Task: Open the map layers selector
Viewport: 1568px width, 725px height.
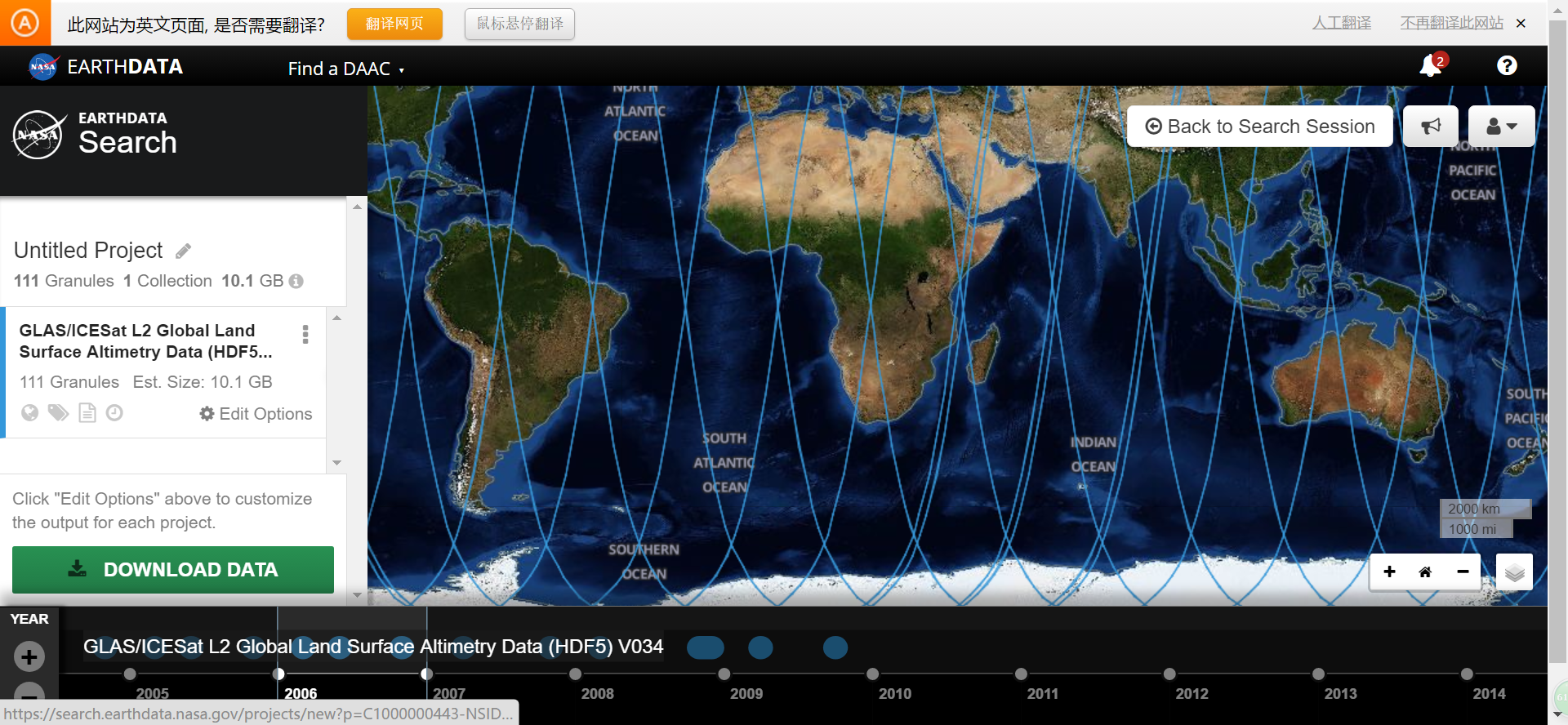Action: tap(1514, 572)
